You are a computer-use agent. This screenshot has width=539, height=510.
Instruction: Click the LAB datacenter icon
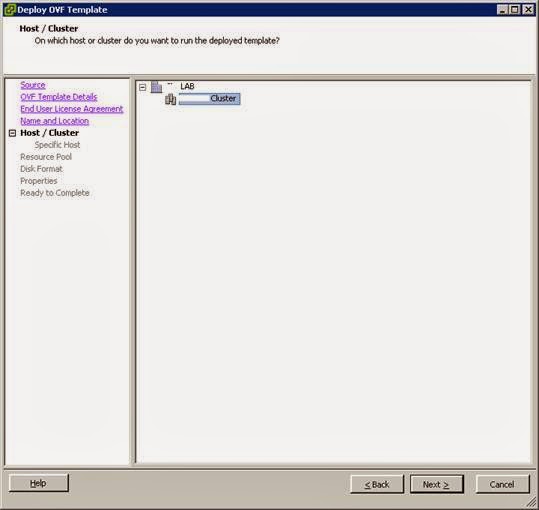tap(156, 87)
